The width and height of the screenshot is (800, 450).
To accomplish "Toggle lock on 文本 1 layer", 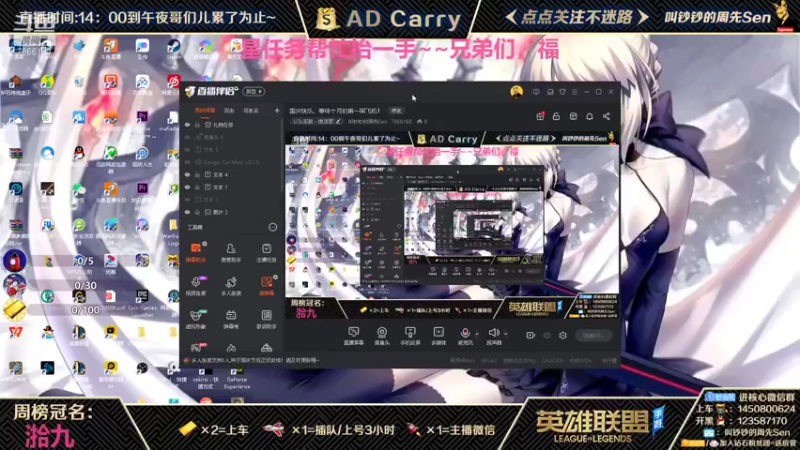I will click(197, 187).
